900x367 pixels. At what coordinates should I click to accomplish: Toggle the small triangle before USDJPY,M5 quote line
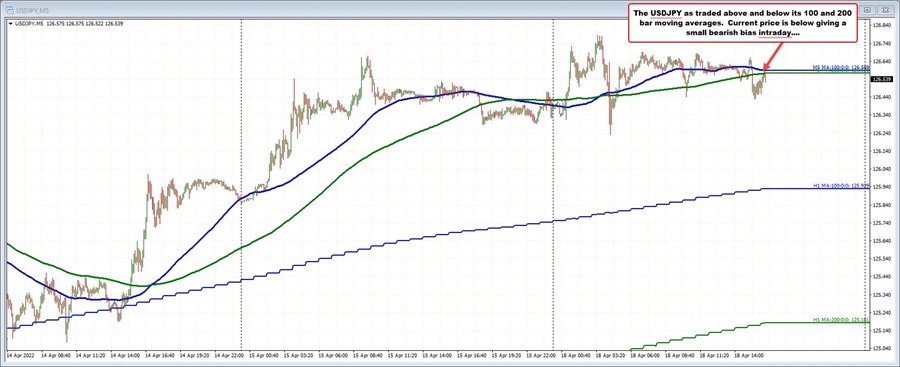[x=9, y=24]
